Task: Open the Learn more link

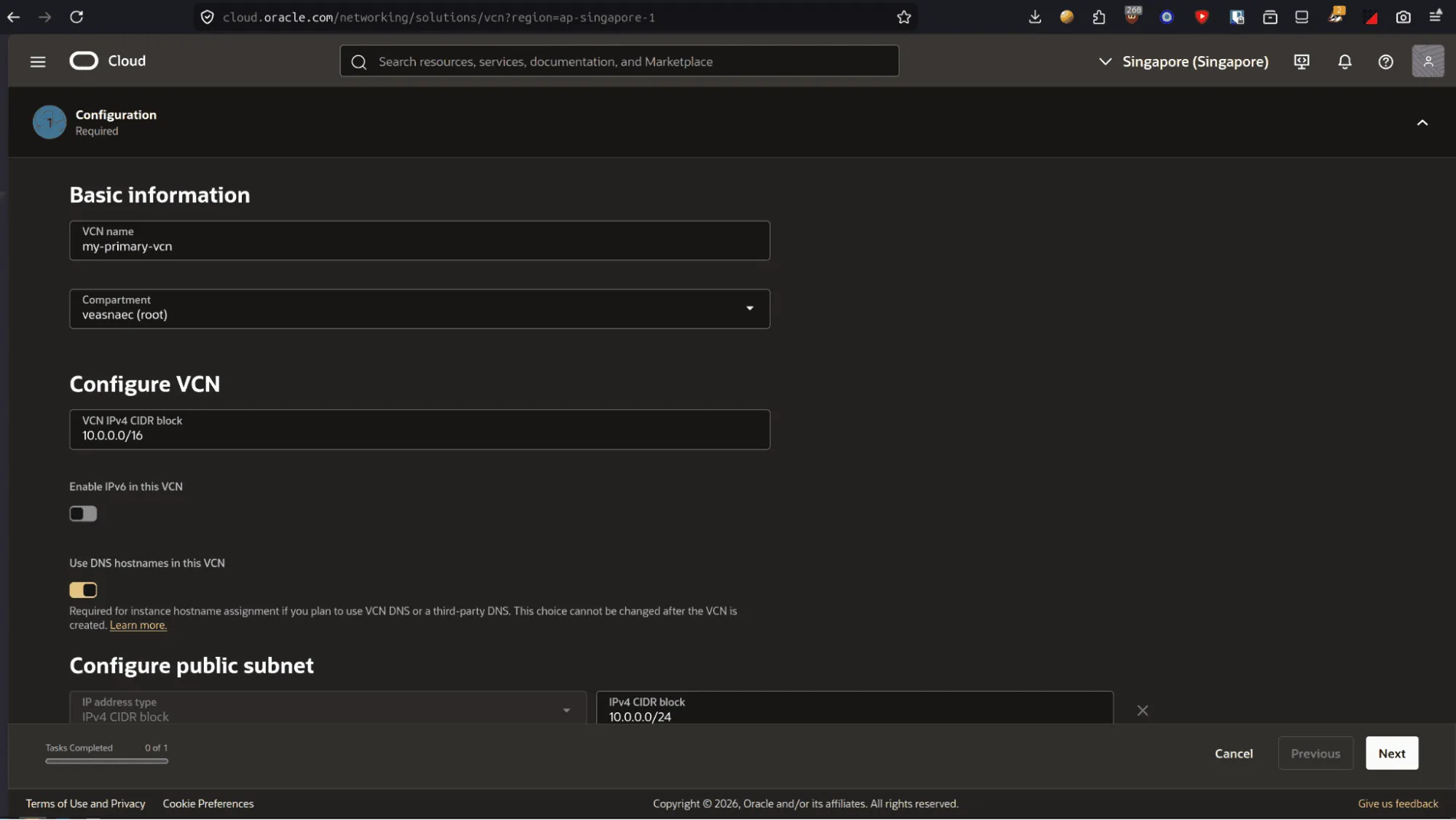Action: [138, 626]
